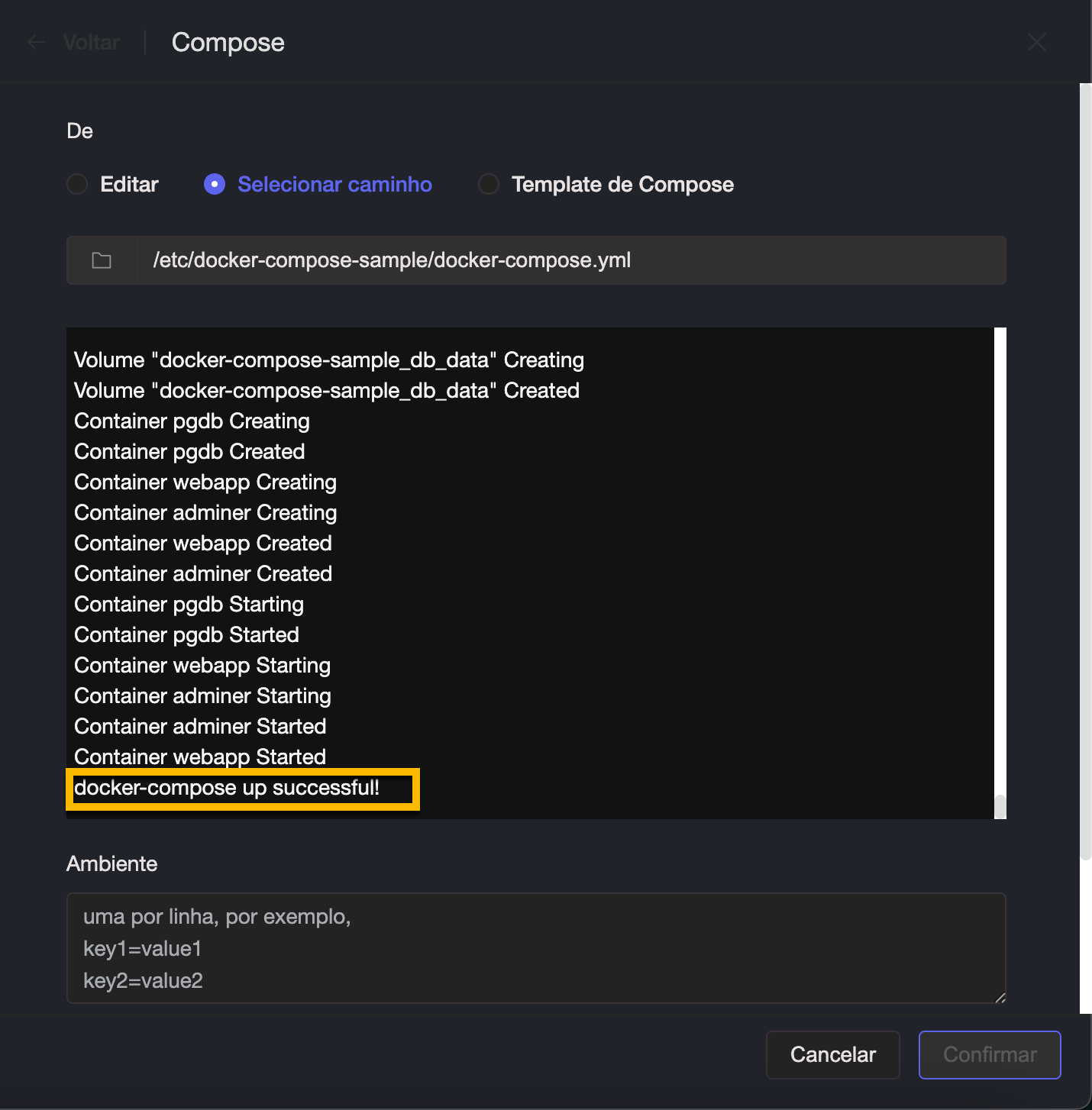The width and height of the screenshot is (1092, 1110).
Task: Select the highlighted success message line
Action: [228, 788]
